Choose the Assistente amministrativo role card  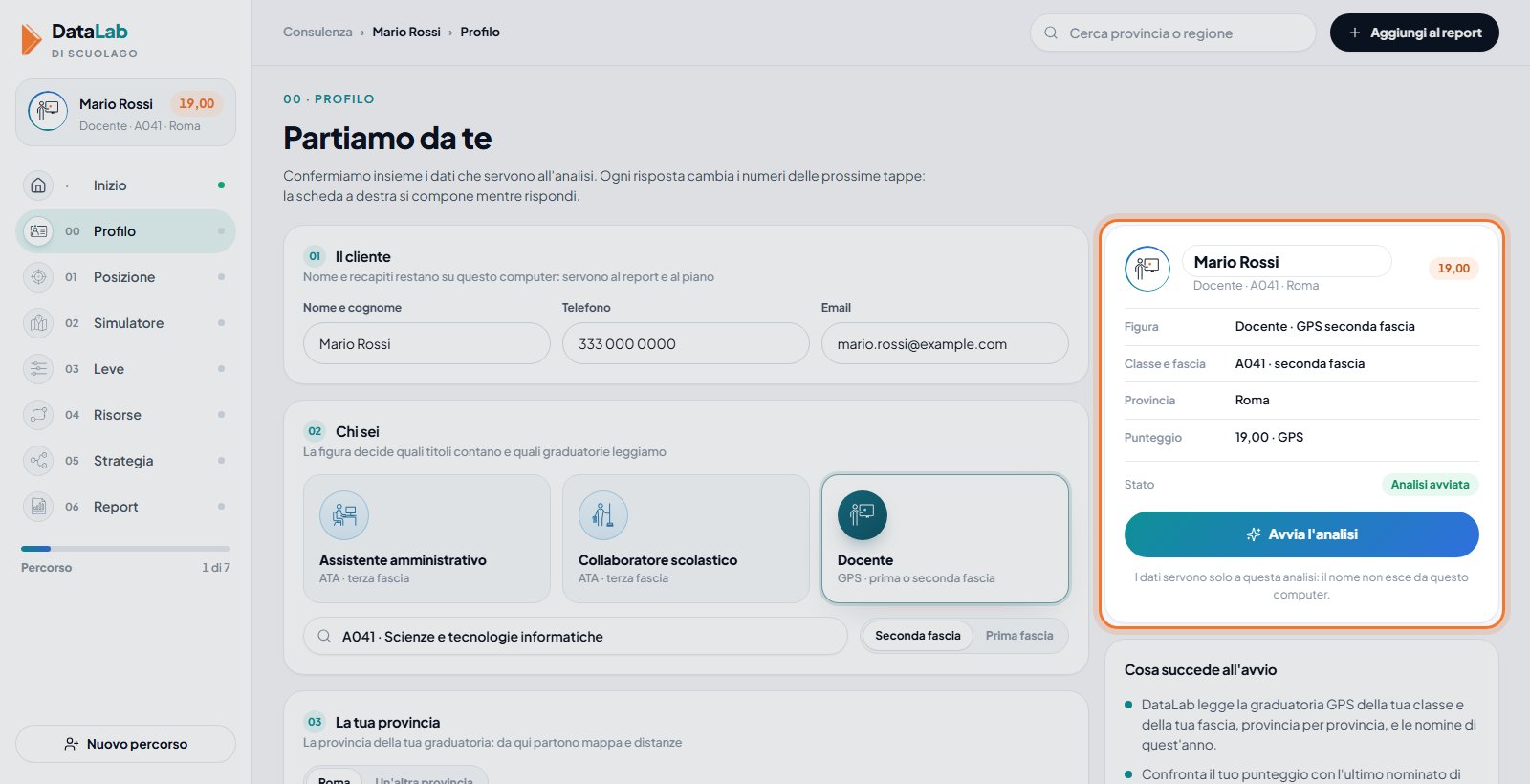pos(426,539)
